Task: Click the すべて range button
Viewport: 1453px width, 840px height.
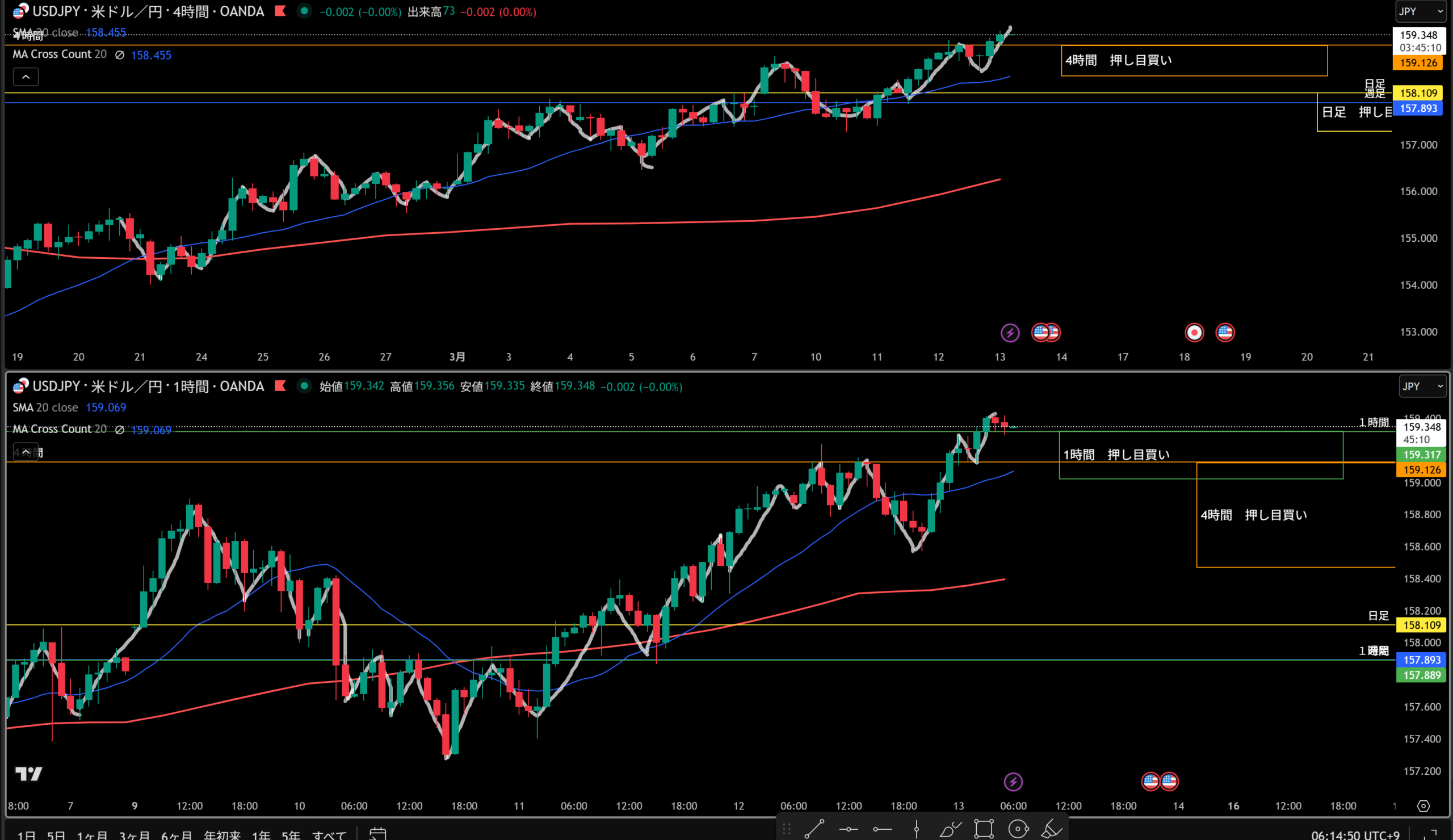Action: [329, 835]
